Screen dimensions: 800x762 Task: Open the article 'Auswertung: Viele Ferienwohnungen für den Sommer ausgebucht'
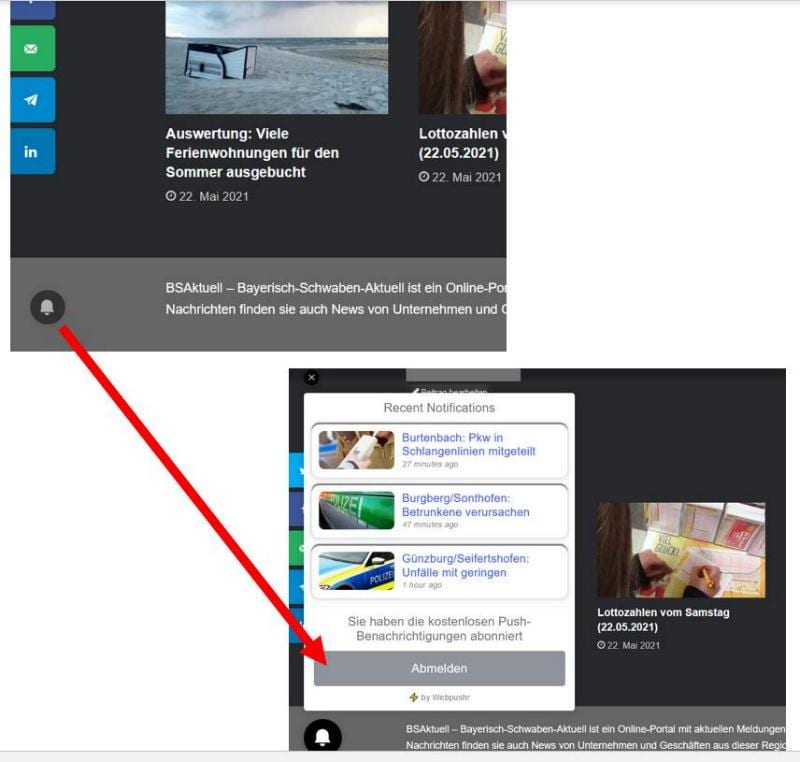pos(253,153)
